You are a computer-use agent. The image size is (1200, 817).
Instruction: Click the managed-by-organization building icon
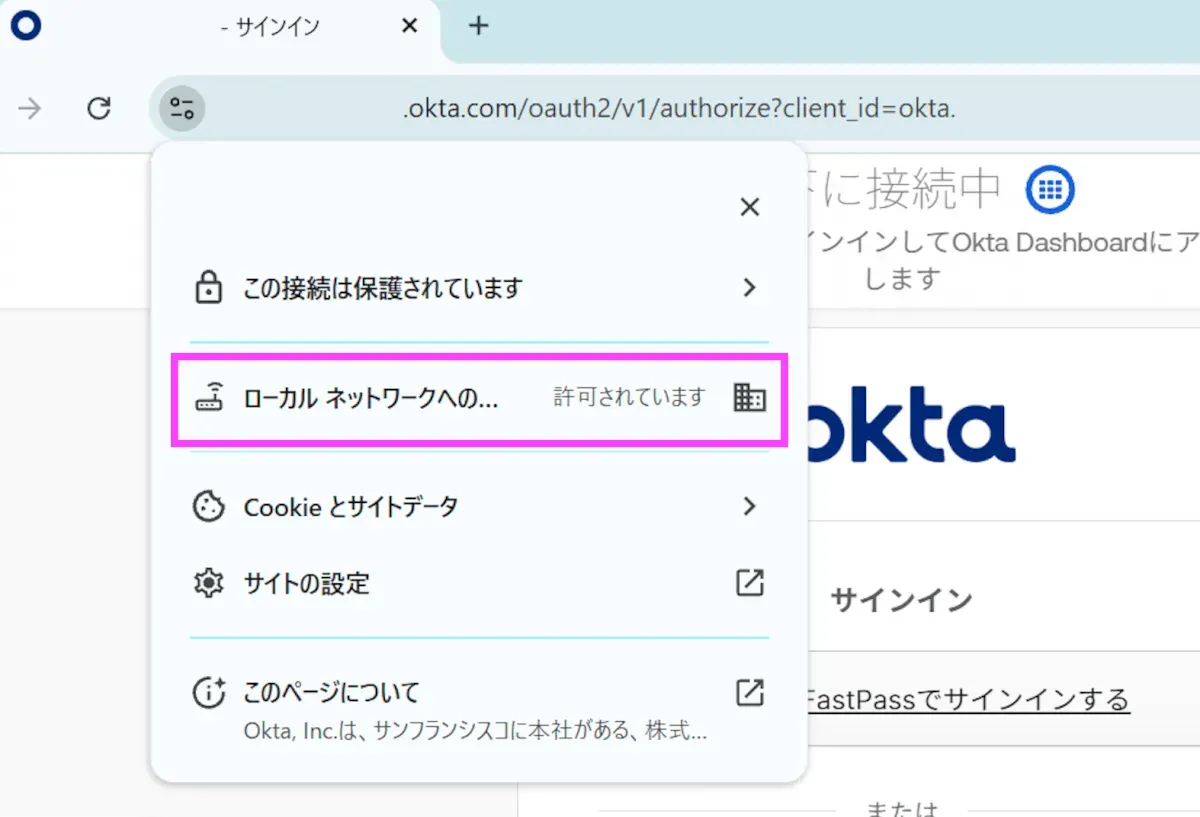749,397
